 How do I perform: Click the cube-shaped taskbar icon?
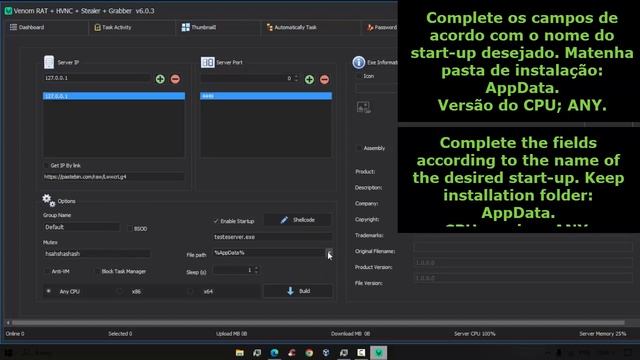(326, 353)
